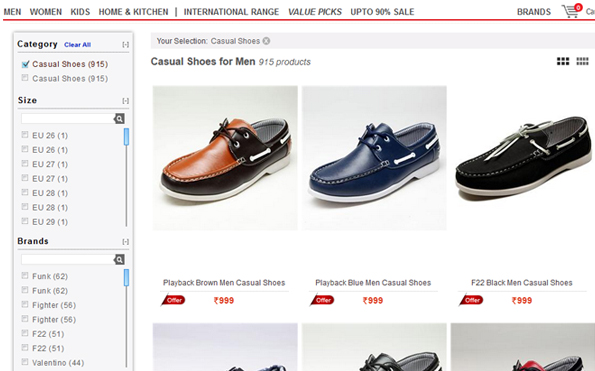Collapse the Brands filter panel
The height and width of the screenshot is (371, 595).
(x=126, y=242)
